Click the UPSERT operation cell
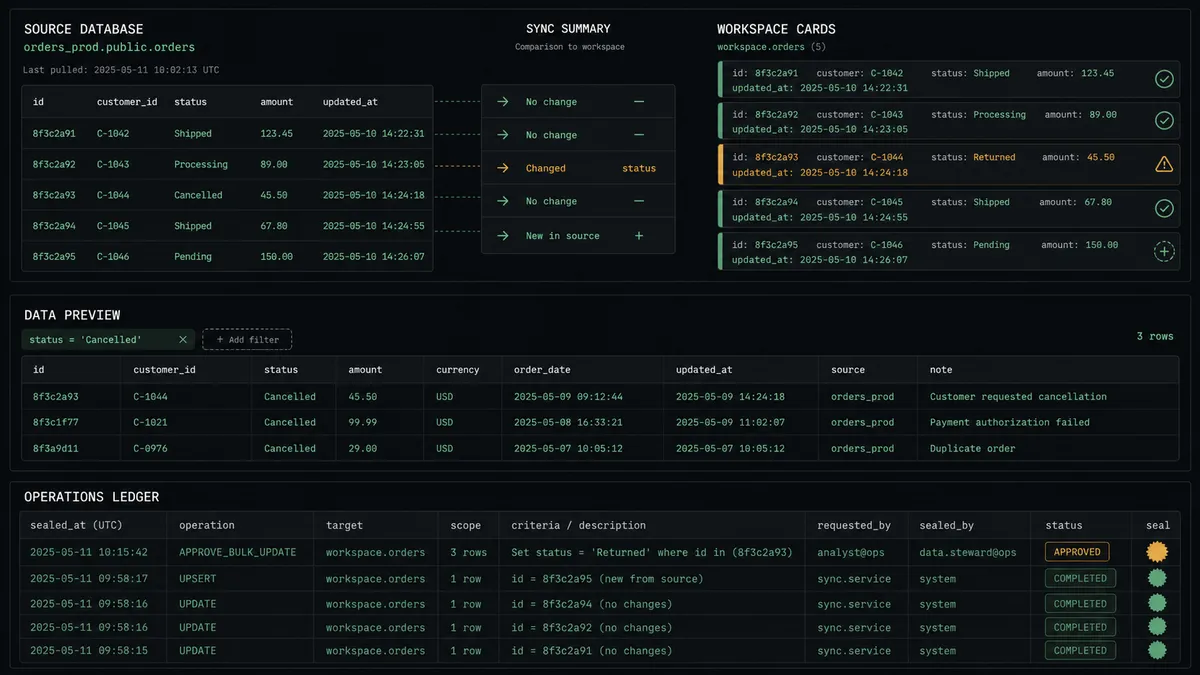The width and height of the screenshot is (1200, 675). pos(198,578)
